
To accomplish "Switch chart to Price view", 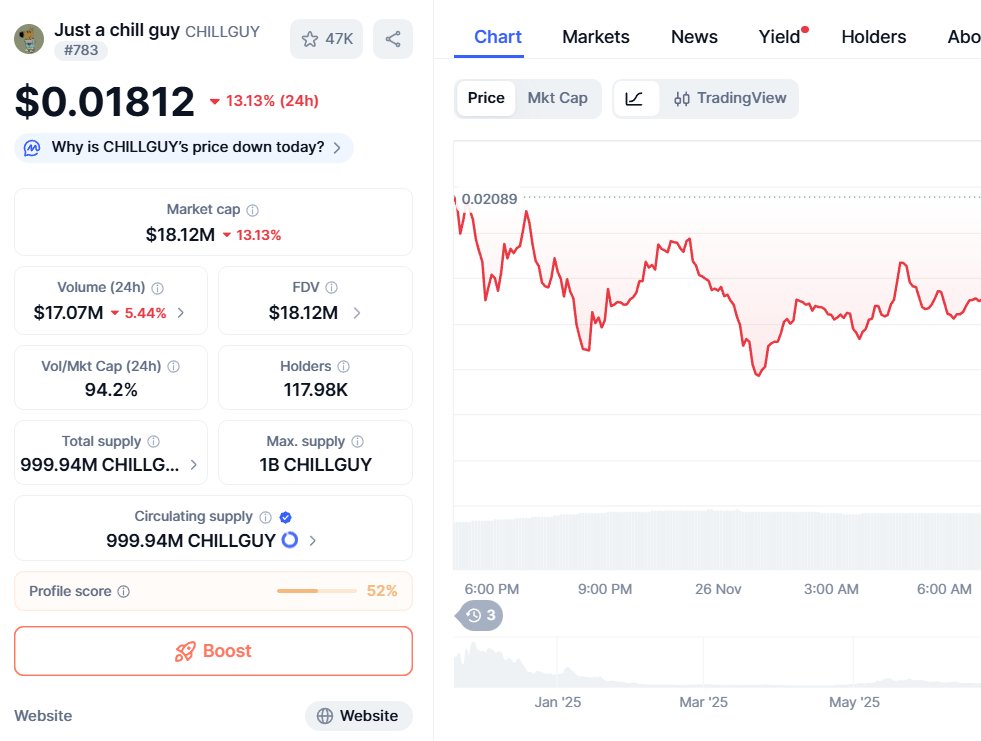I will click(486, 98).
